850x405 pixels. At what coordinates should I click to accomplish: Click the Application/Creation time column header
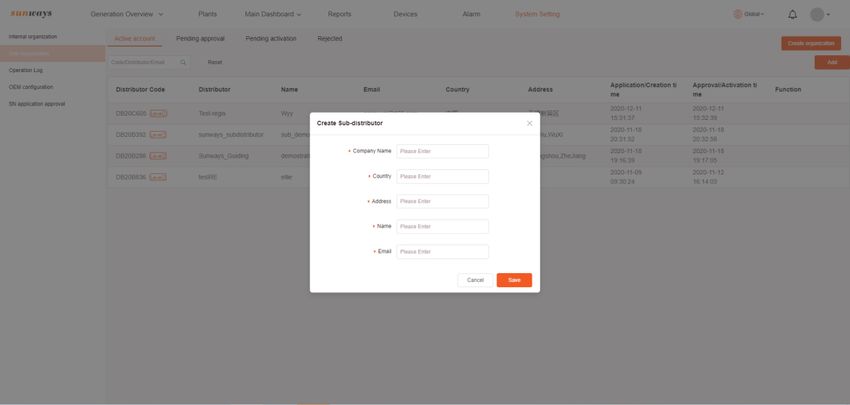point(643,89)
